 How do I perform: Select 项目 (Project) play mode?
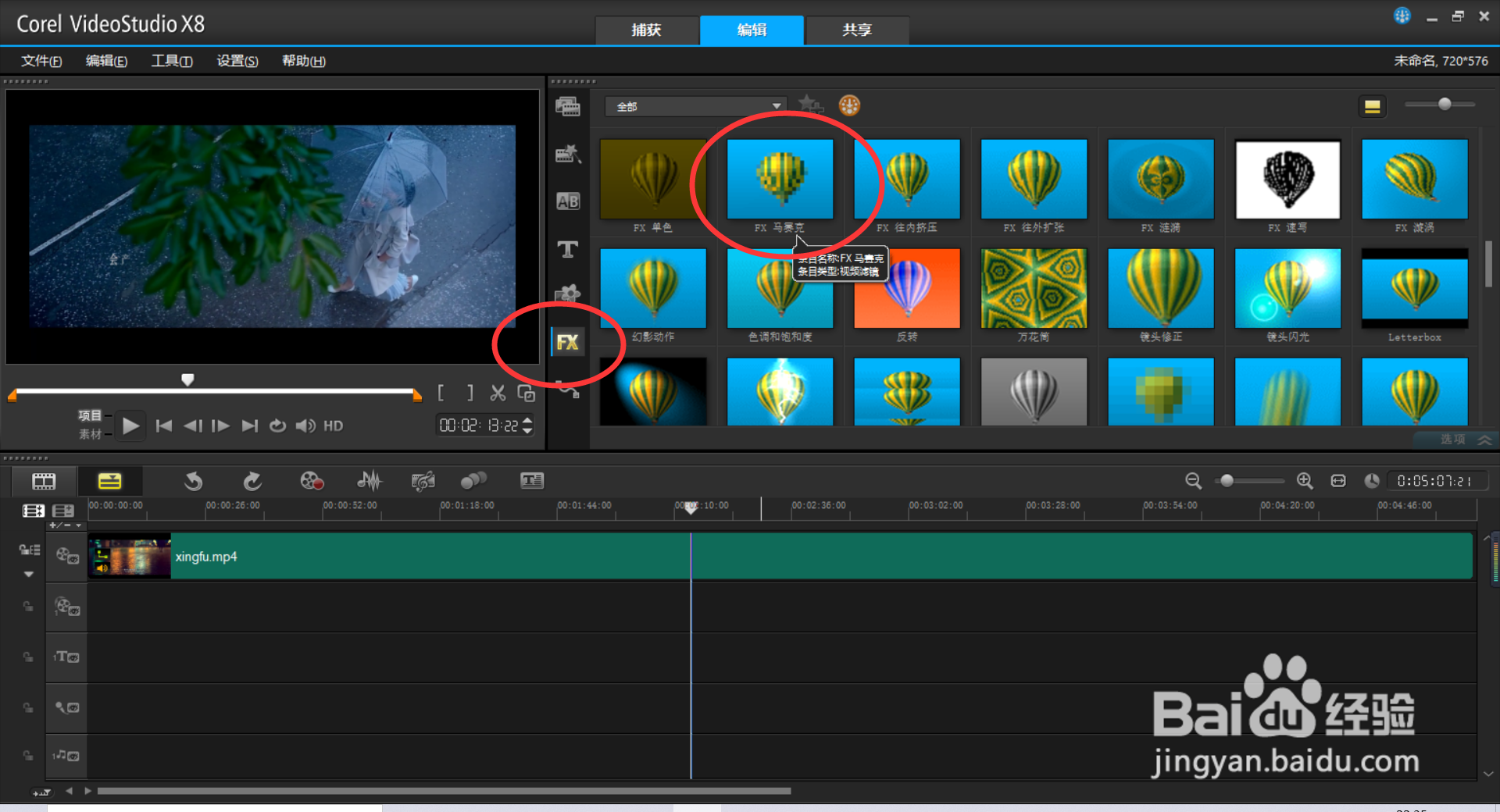(x=89, y=416)
